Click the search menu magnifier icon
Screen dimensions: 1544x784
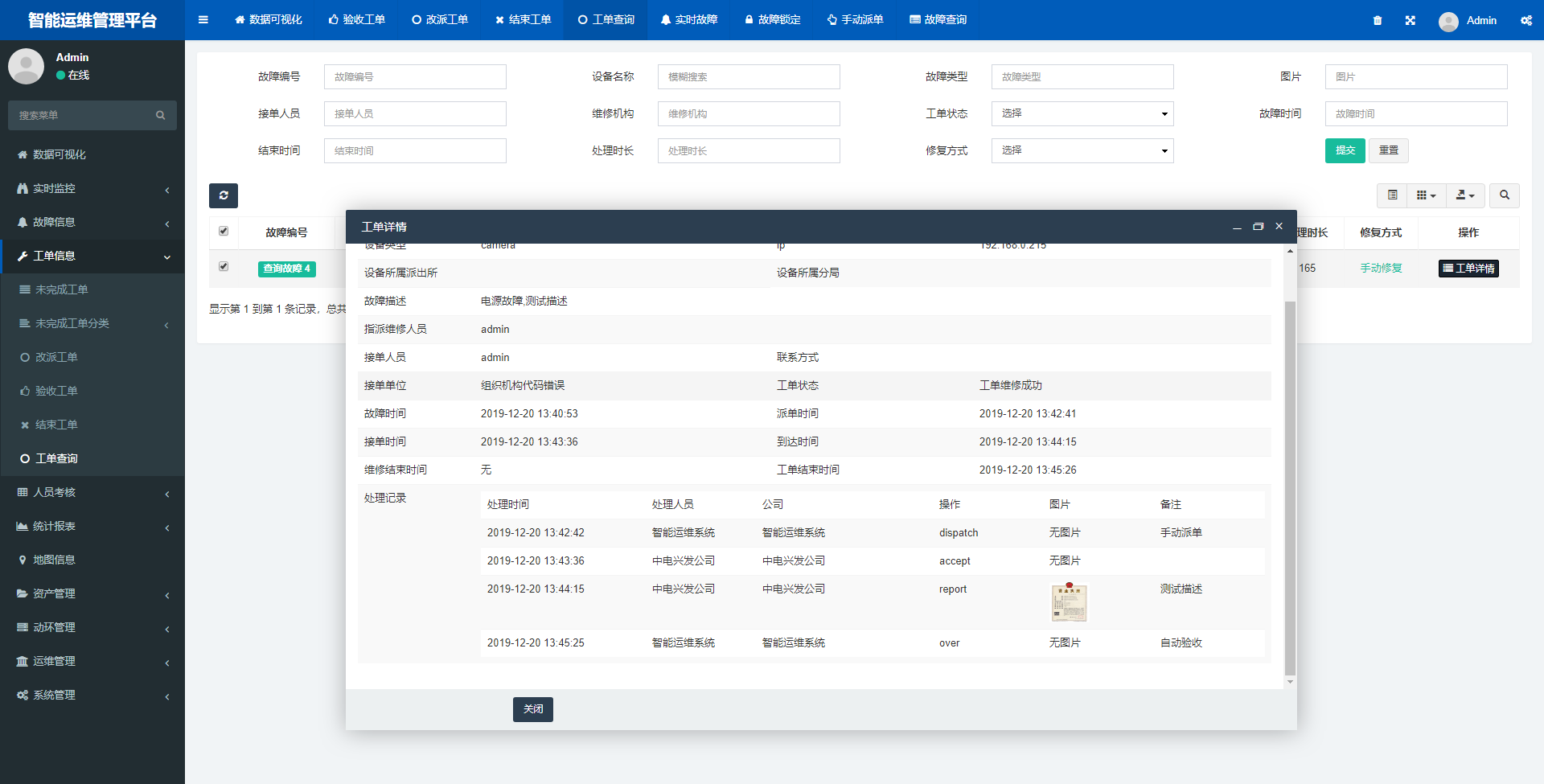point(161,116)
